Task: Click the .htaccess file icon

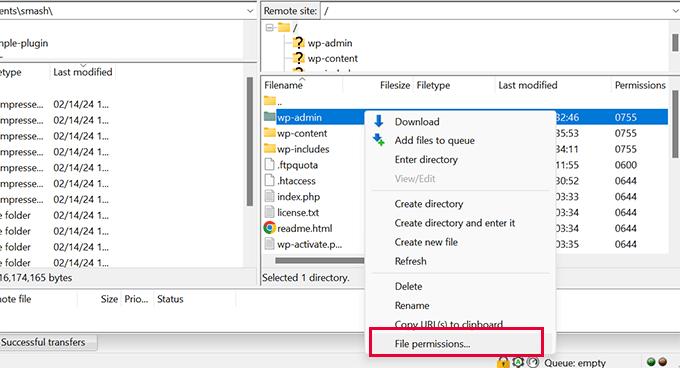Action: [x=269, y=180]
